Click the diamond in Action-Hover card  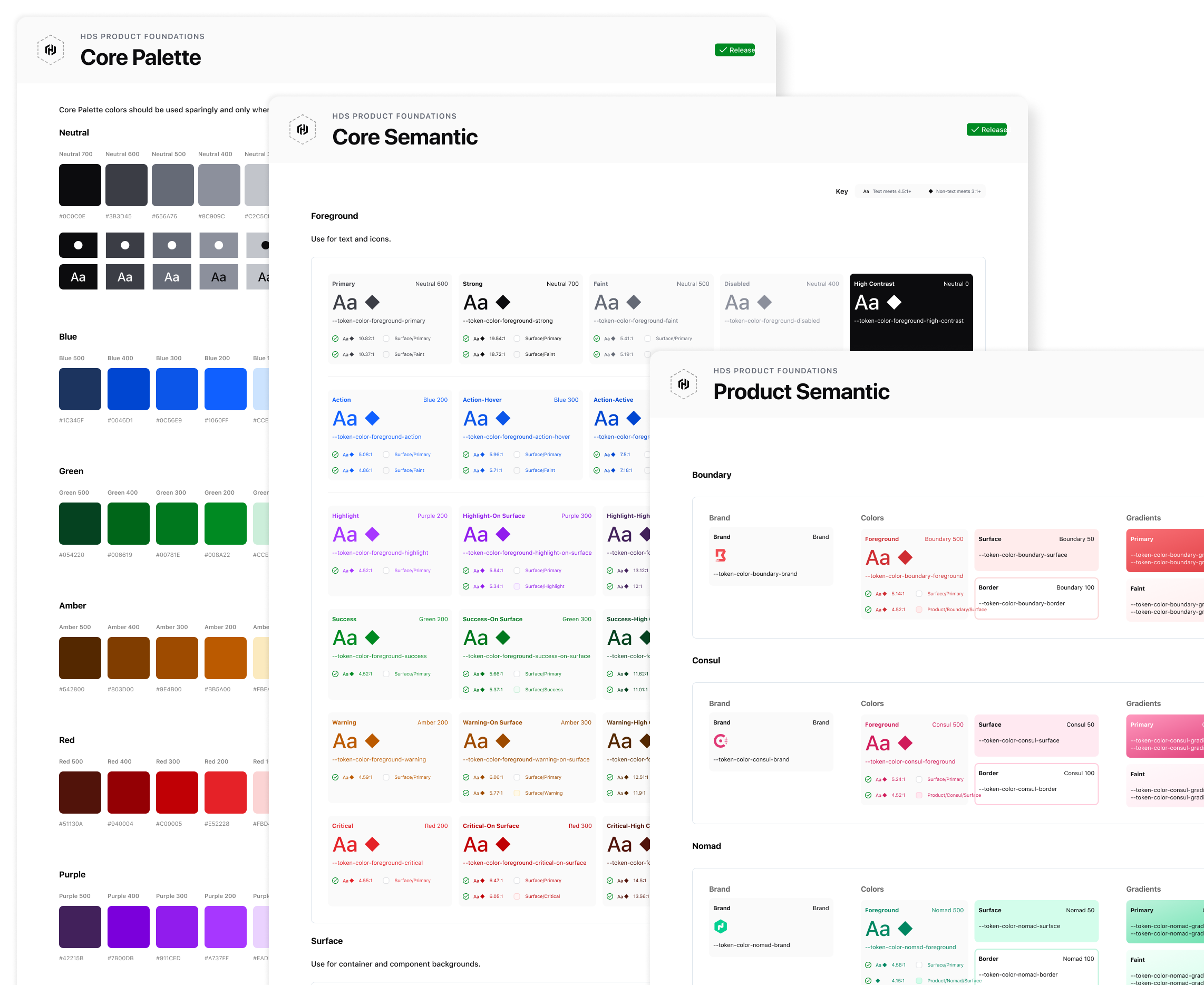coord(503,418)
